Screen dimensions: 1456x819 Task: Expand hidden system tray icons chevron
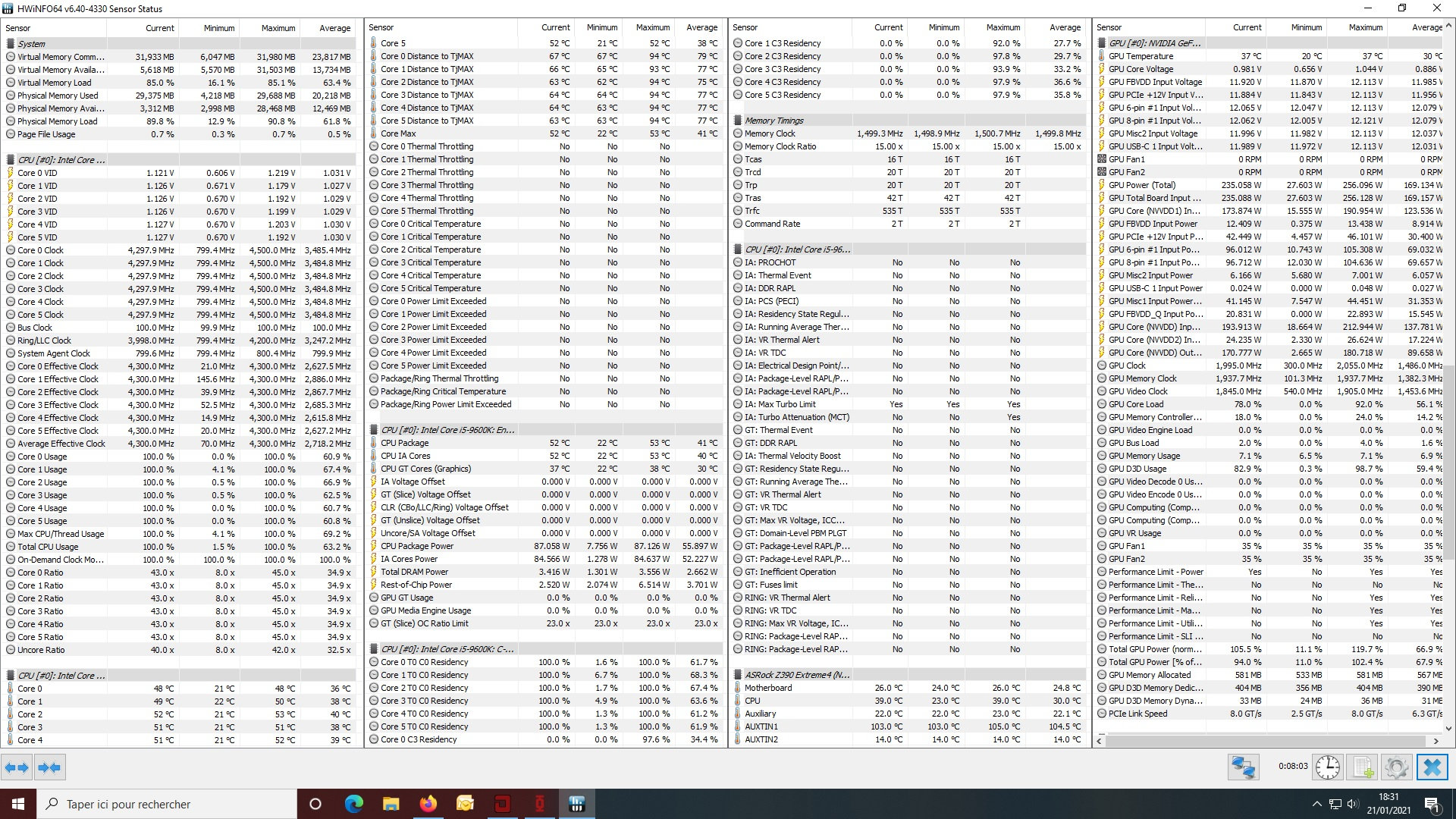pos(1316,804)
